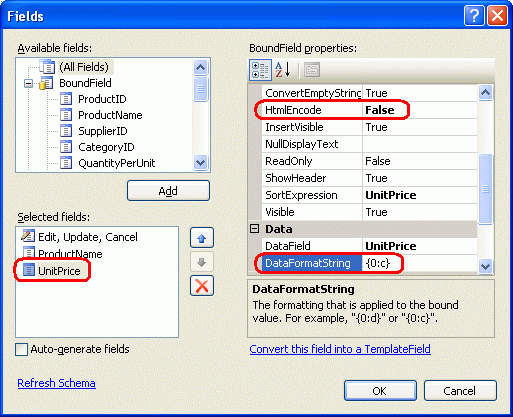The height and width of the screenshot is (417, 513).
Task: Select Edit, Update, Cancel in selected fields
Action: point(88,237)
